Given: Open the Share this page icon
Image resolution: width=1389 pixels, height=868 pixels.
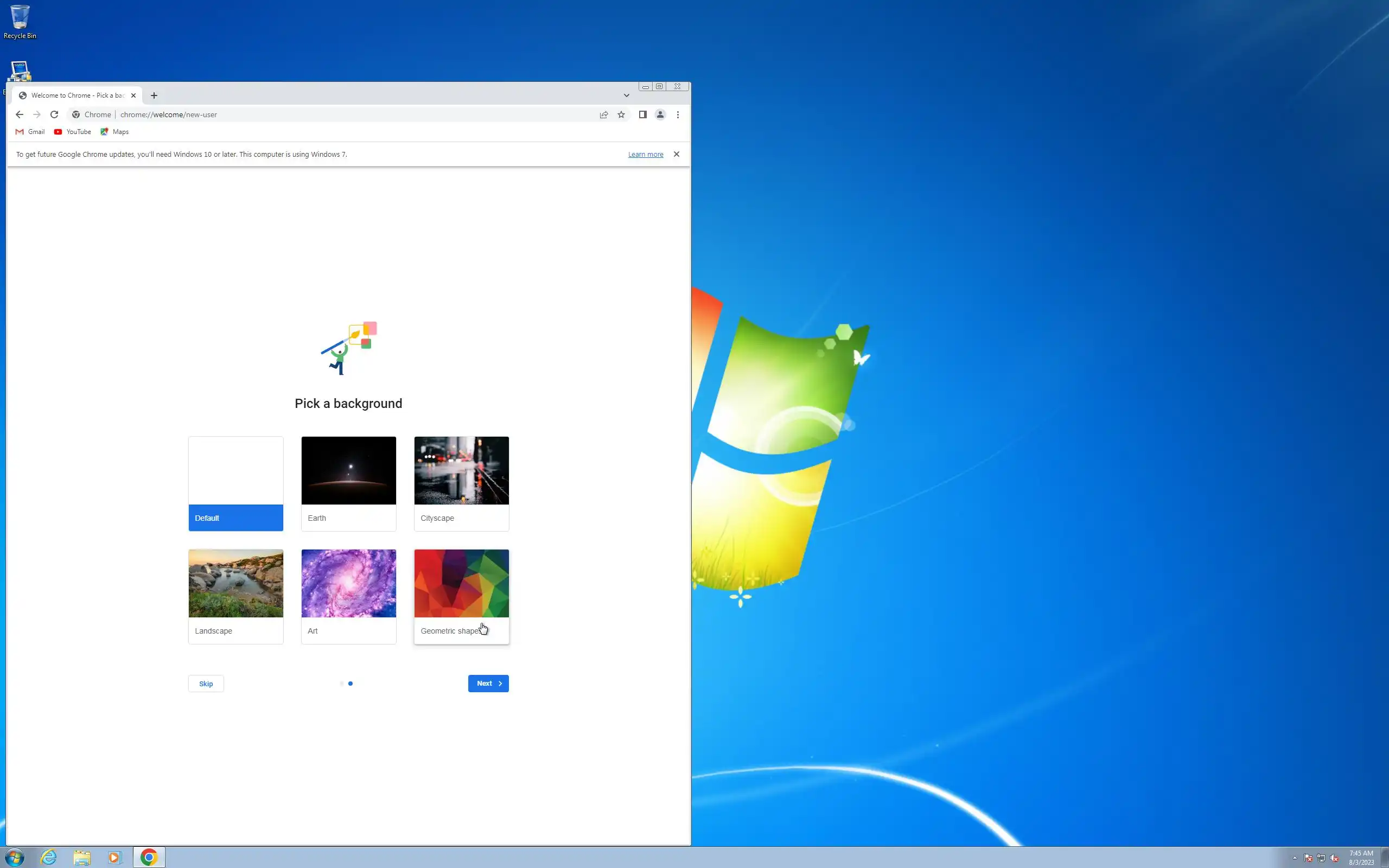Looking at the screenshot, I should [x=604, y=115].
